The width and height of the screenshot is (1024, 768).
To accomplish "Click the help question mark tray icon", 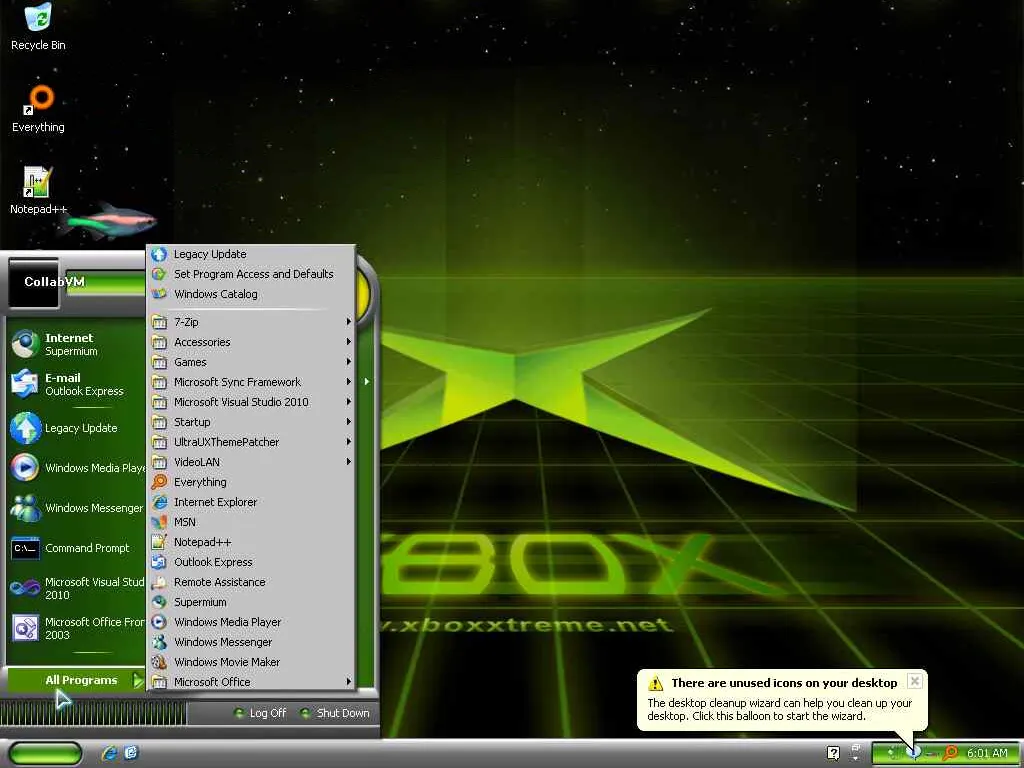I will tap(833, 753).
